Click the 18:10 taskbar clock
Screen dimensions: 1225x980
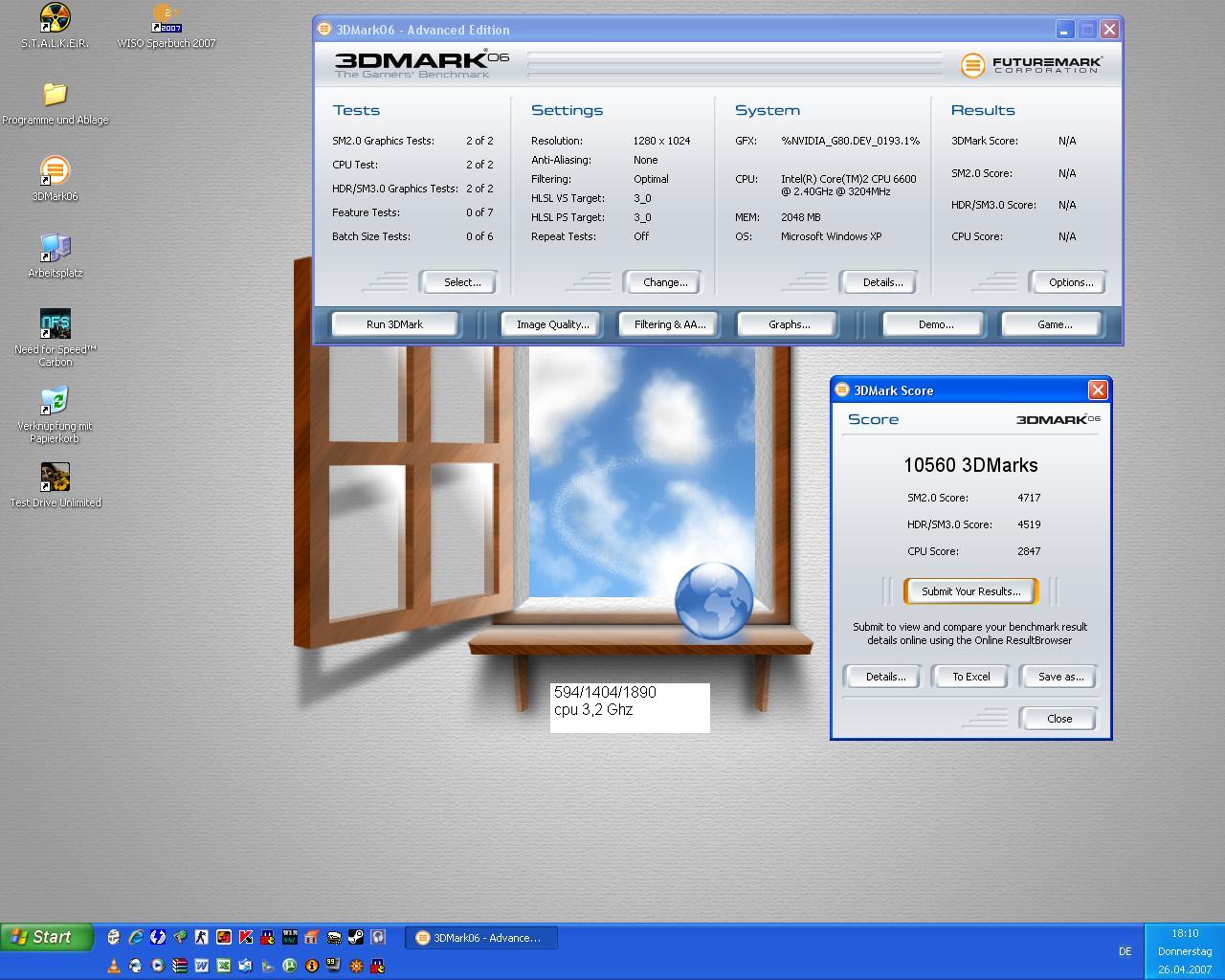tap(1185, 933)
